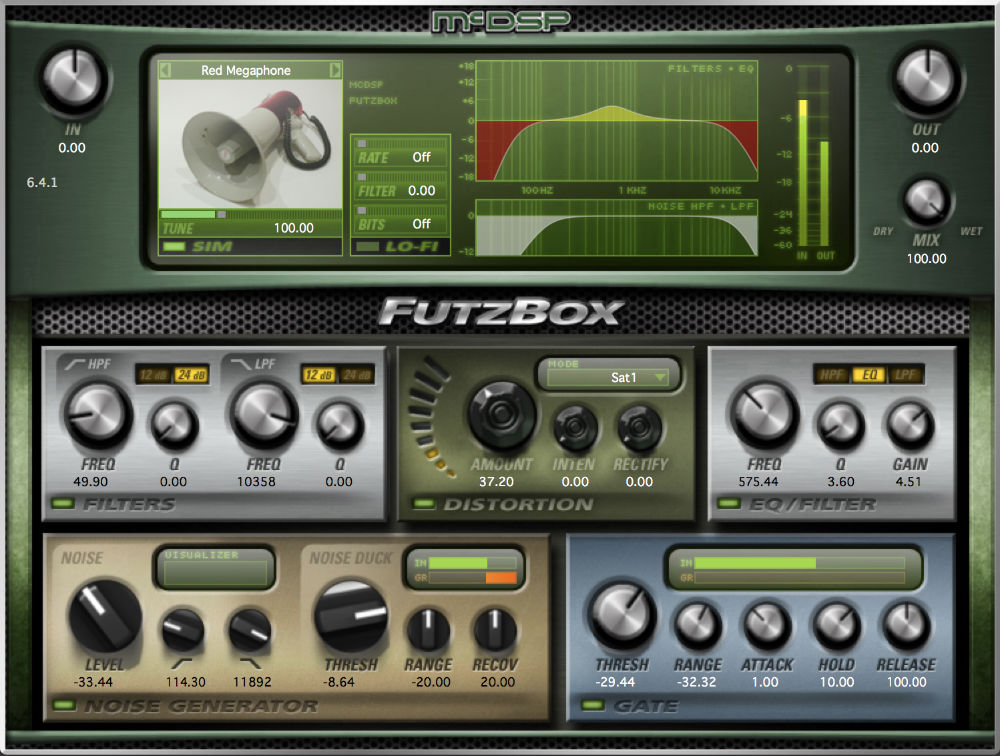Click the Gate RANGE knob
Image resolution: width=1000 pixels, height=756 pixels.
coord(698,625)
